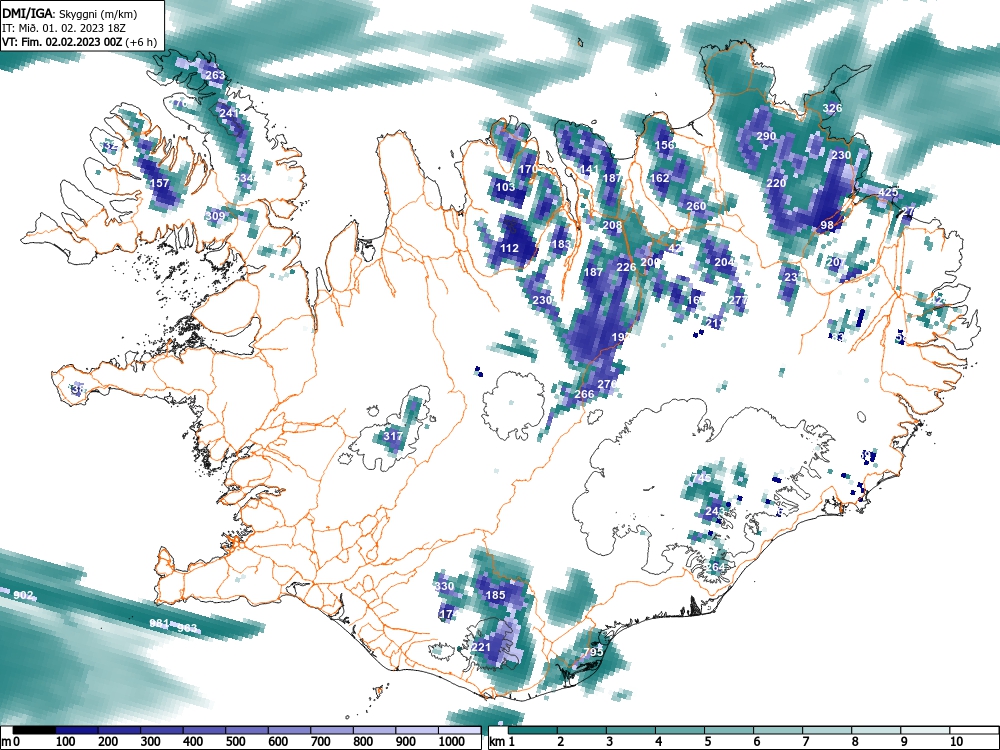
Task: Click the '226' visibility label
Action: click(x=626, y=267)
